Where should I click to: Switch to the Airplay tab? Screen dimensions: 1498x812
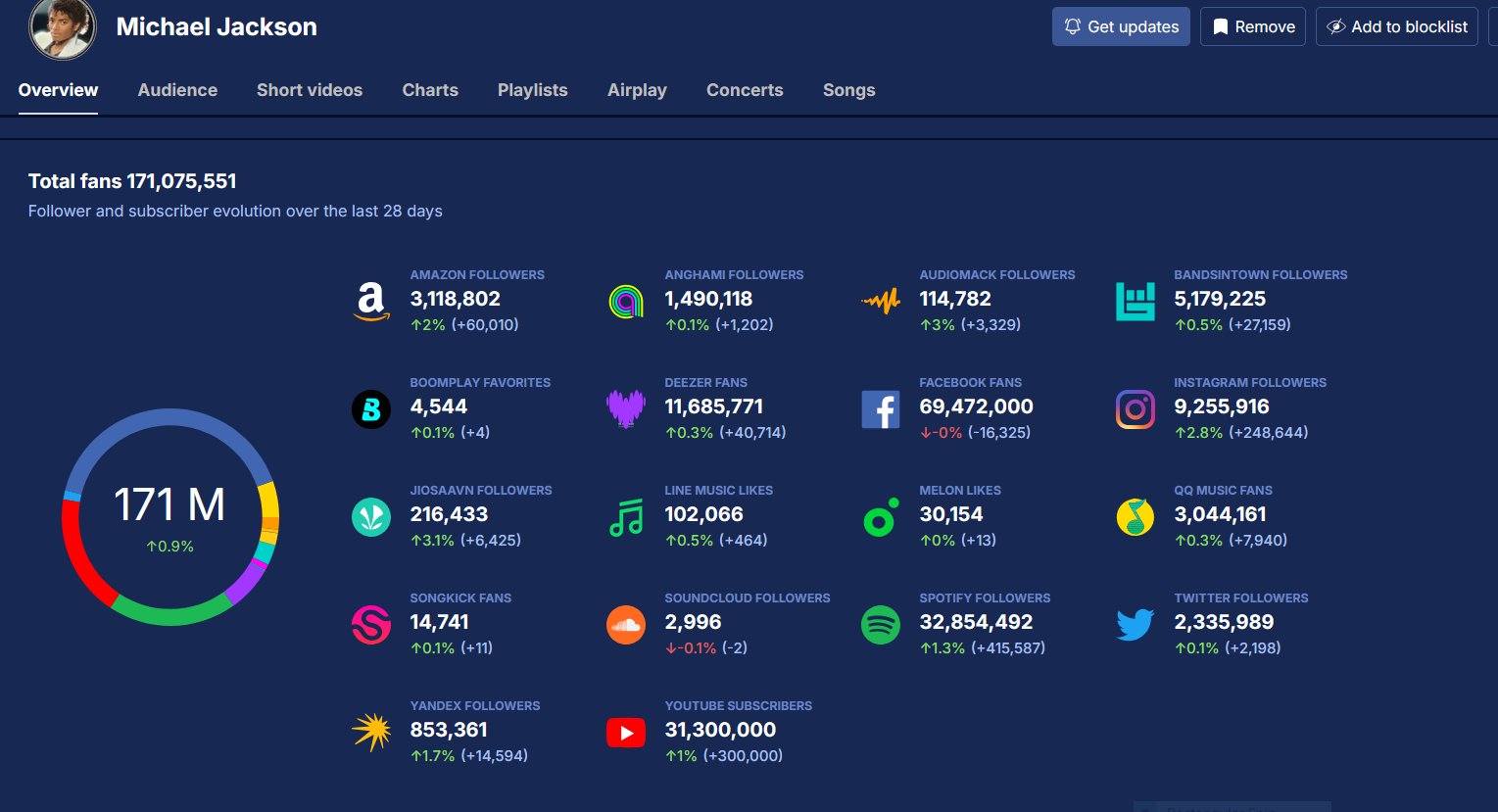click(x=637, y=90)
